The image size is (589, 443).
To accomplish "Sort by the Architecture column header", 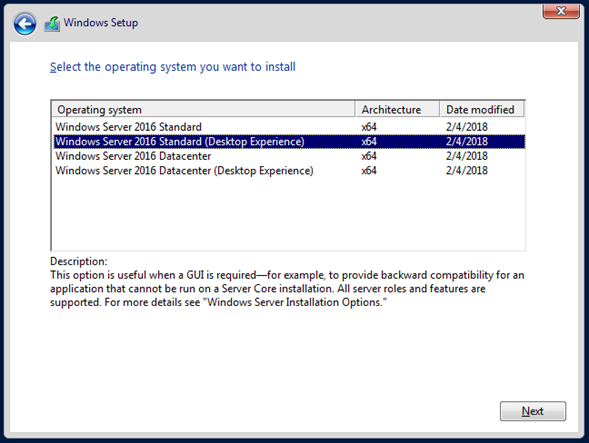I will coord(397,109).
